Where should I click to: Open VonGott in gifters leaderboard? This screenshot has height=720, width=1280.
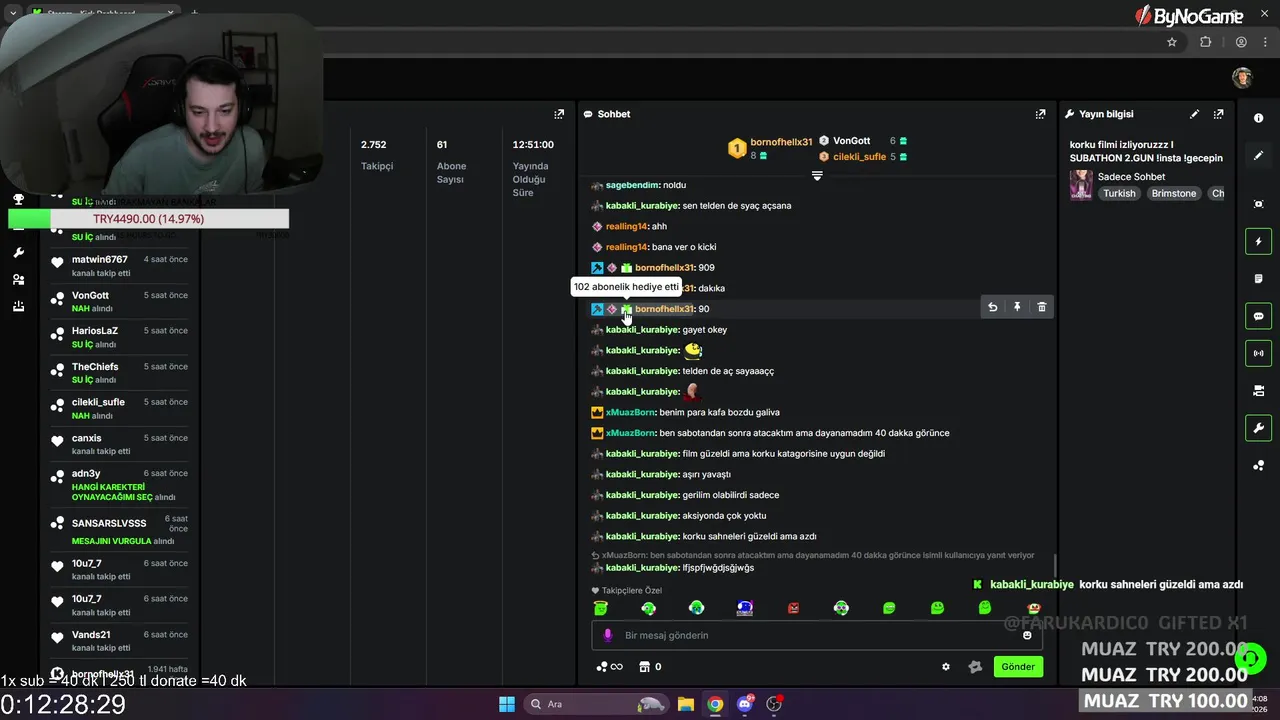[851, 141]
